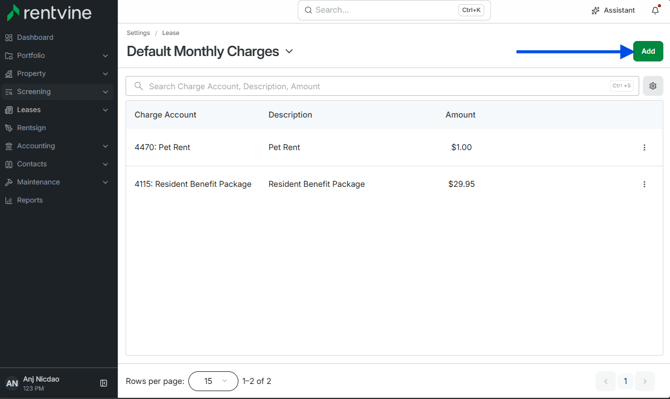
Task: Click Settings breadcrumb link
Action: pos(138,33)
